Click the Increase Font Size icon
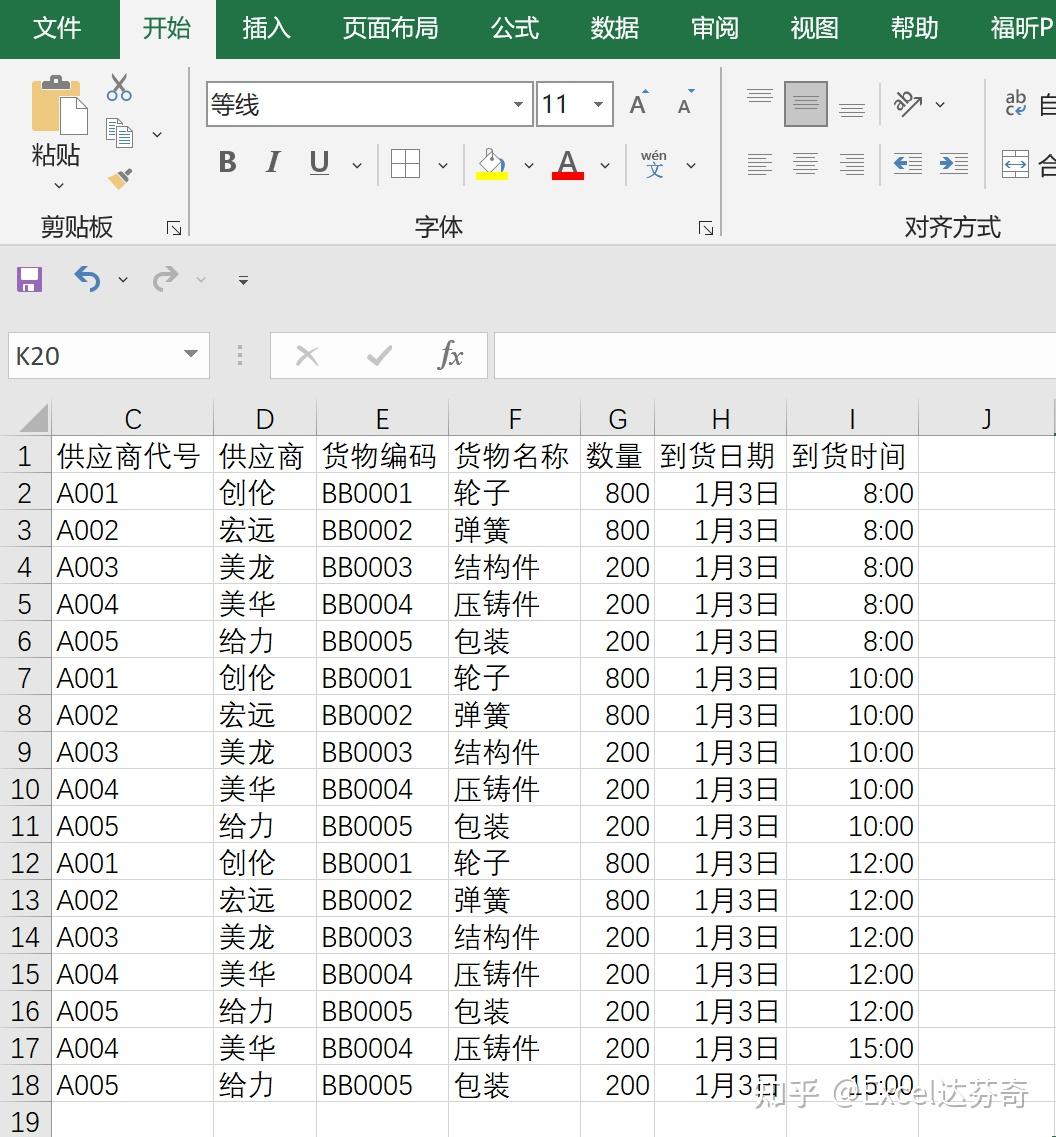The image size is (1056, 1137). [x=637, y=102]
